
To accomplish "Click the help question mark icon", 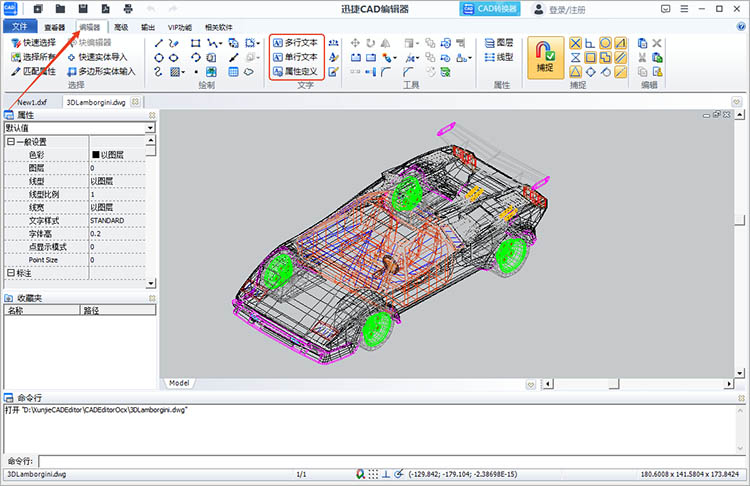I will [x=741, y=27].
